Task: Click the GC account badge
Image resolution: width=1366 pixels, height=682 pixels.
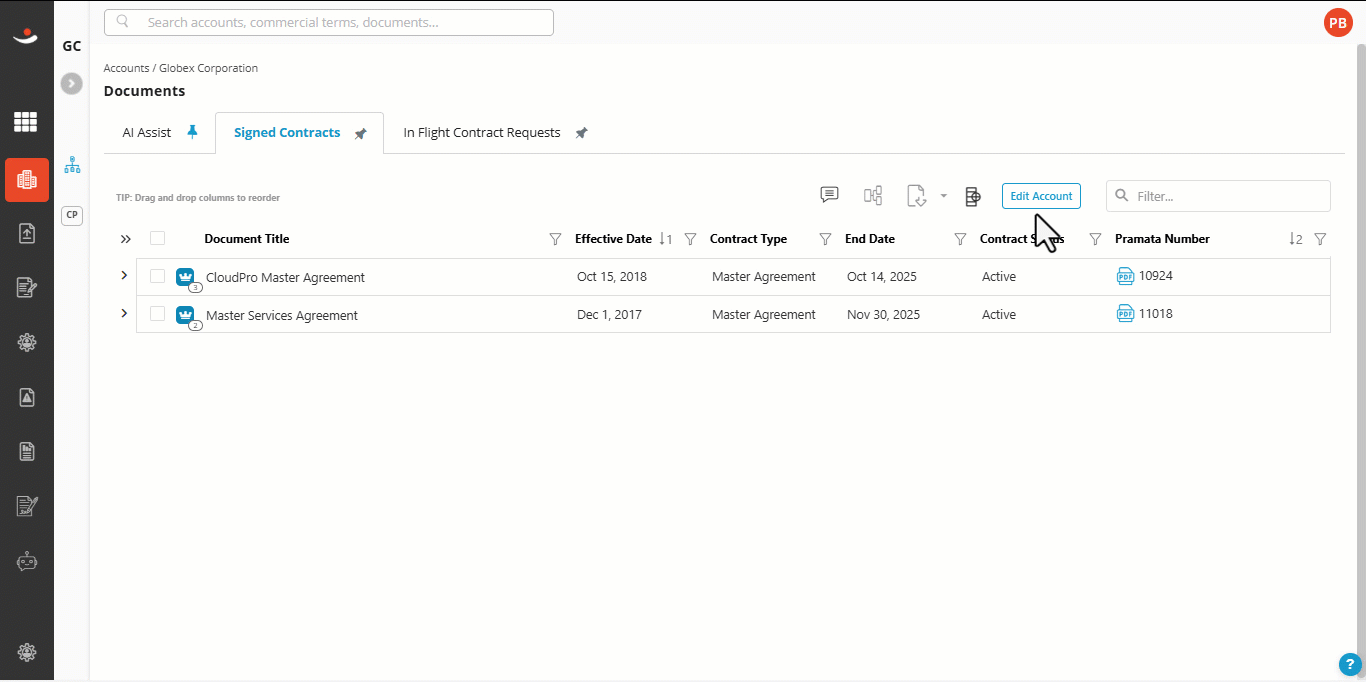Action: [72, 46]
